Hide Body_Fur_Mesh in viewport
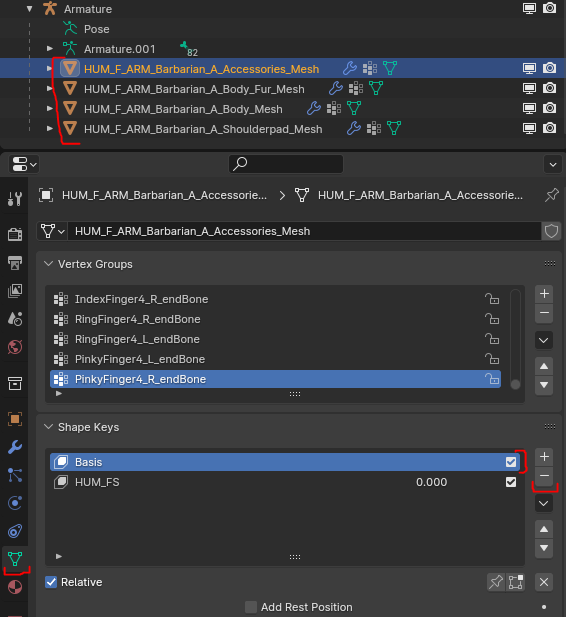Screen dimensions: 566x617 tap(529, 88)
